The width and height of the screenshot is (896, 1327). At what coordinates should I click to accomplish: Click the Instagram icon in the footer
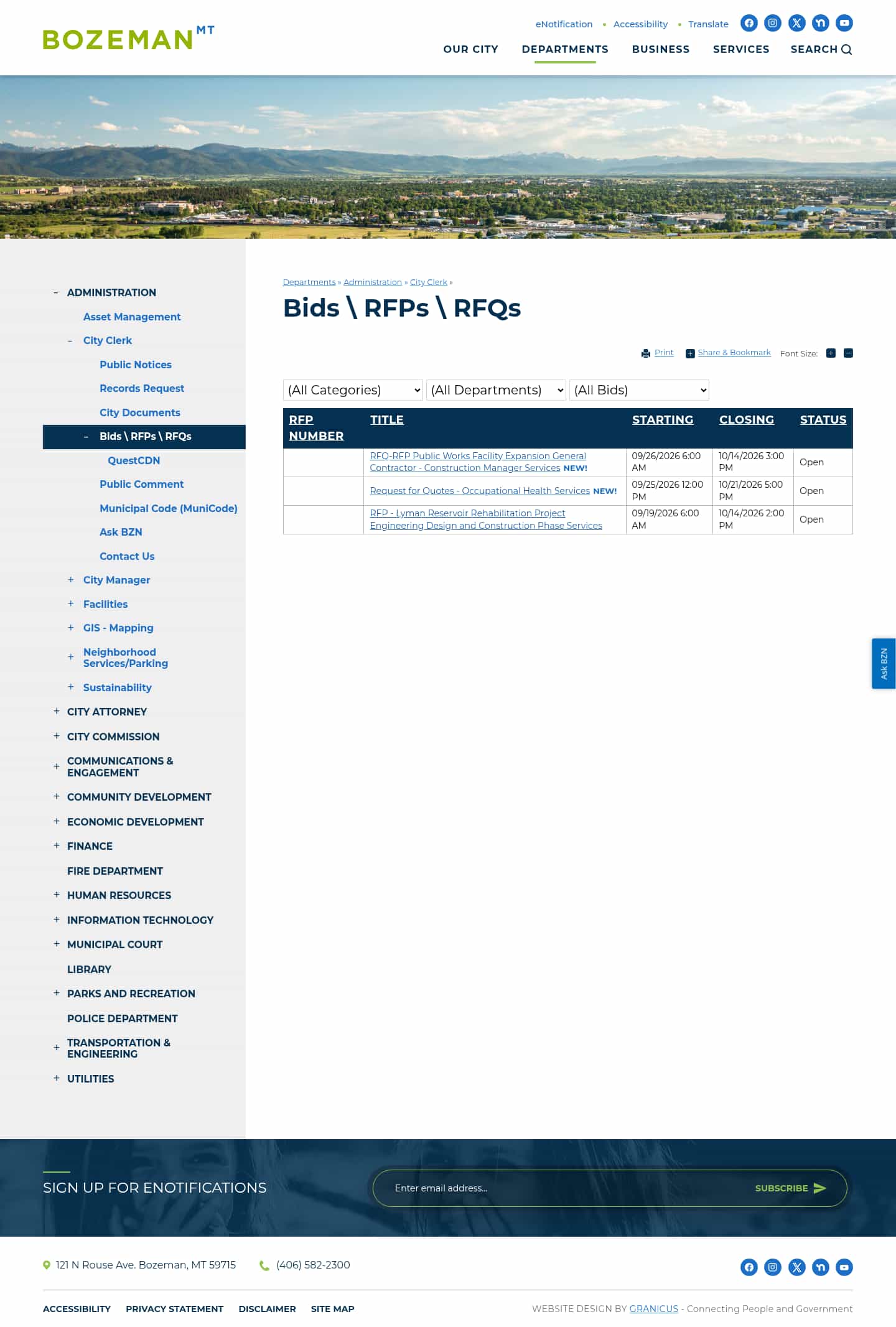point(773,1267)
